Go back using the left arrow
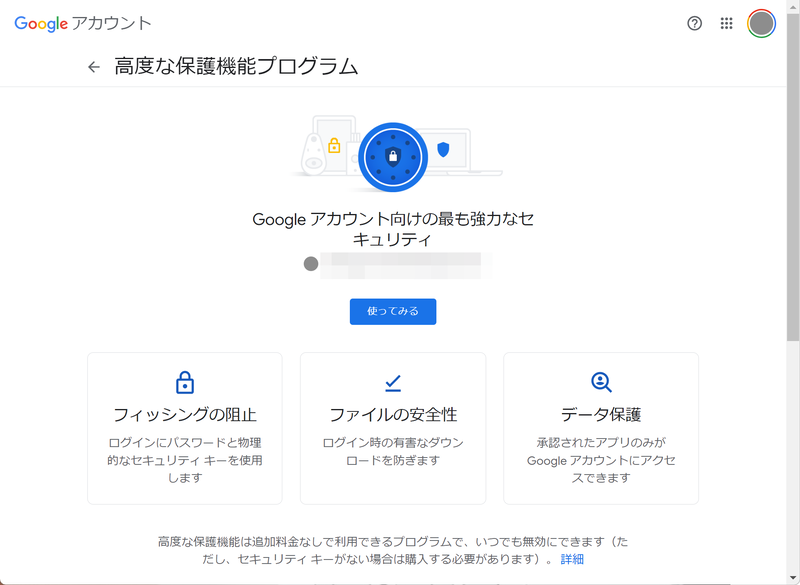Screen dimensions: 800x585 tap(94, 67)
